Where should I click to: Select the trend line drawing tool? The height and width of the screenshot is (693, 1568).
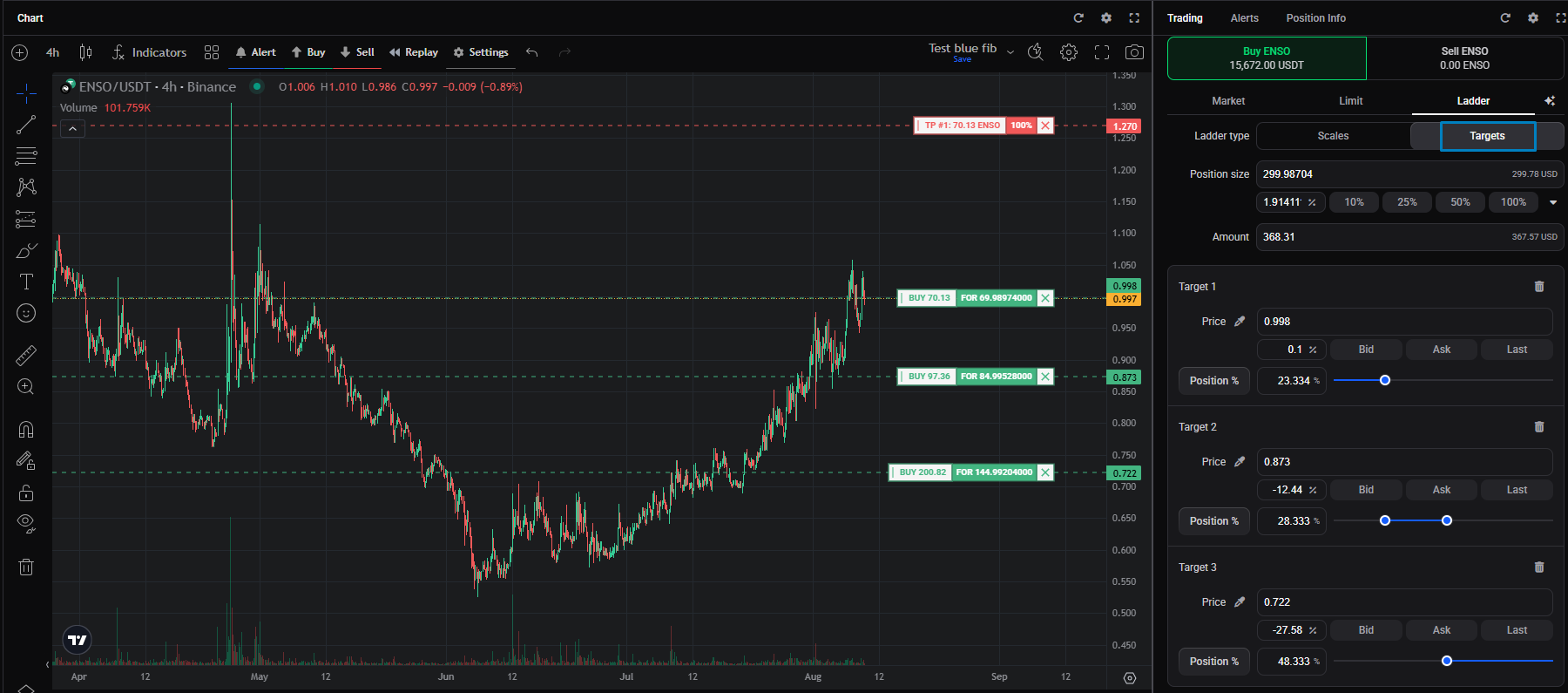click(26, 125)
